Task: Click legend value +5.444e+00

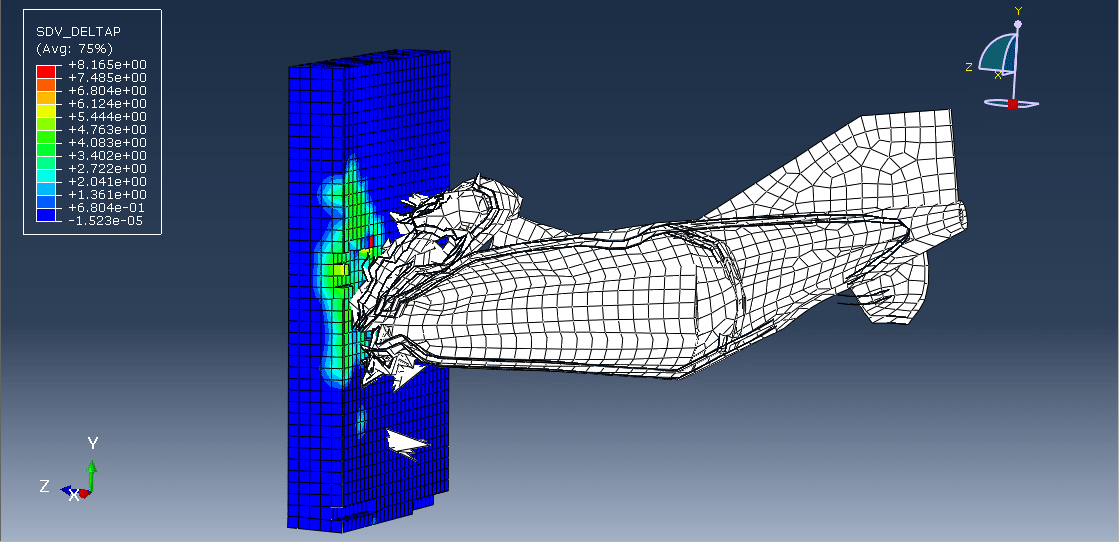Action: (108, 116)
